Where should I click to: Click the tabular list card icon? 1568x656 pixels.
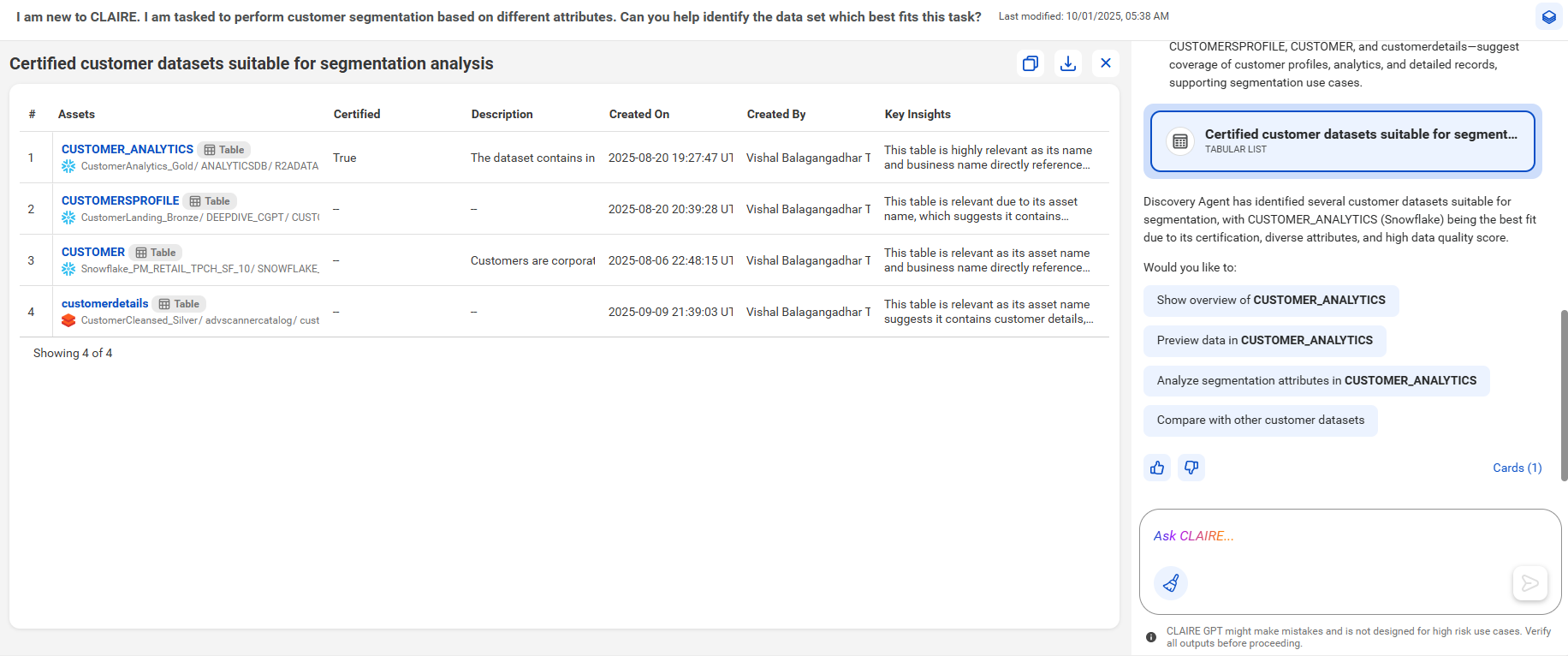(1180, 141)
